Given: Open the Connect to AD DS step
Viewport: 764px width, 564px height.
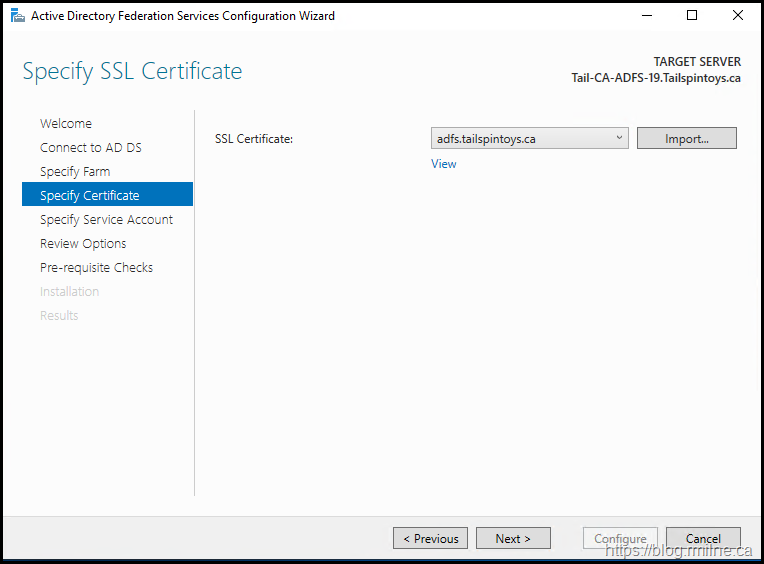Looking at the screenshot, I should 91,148.
